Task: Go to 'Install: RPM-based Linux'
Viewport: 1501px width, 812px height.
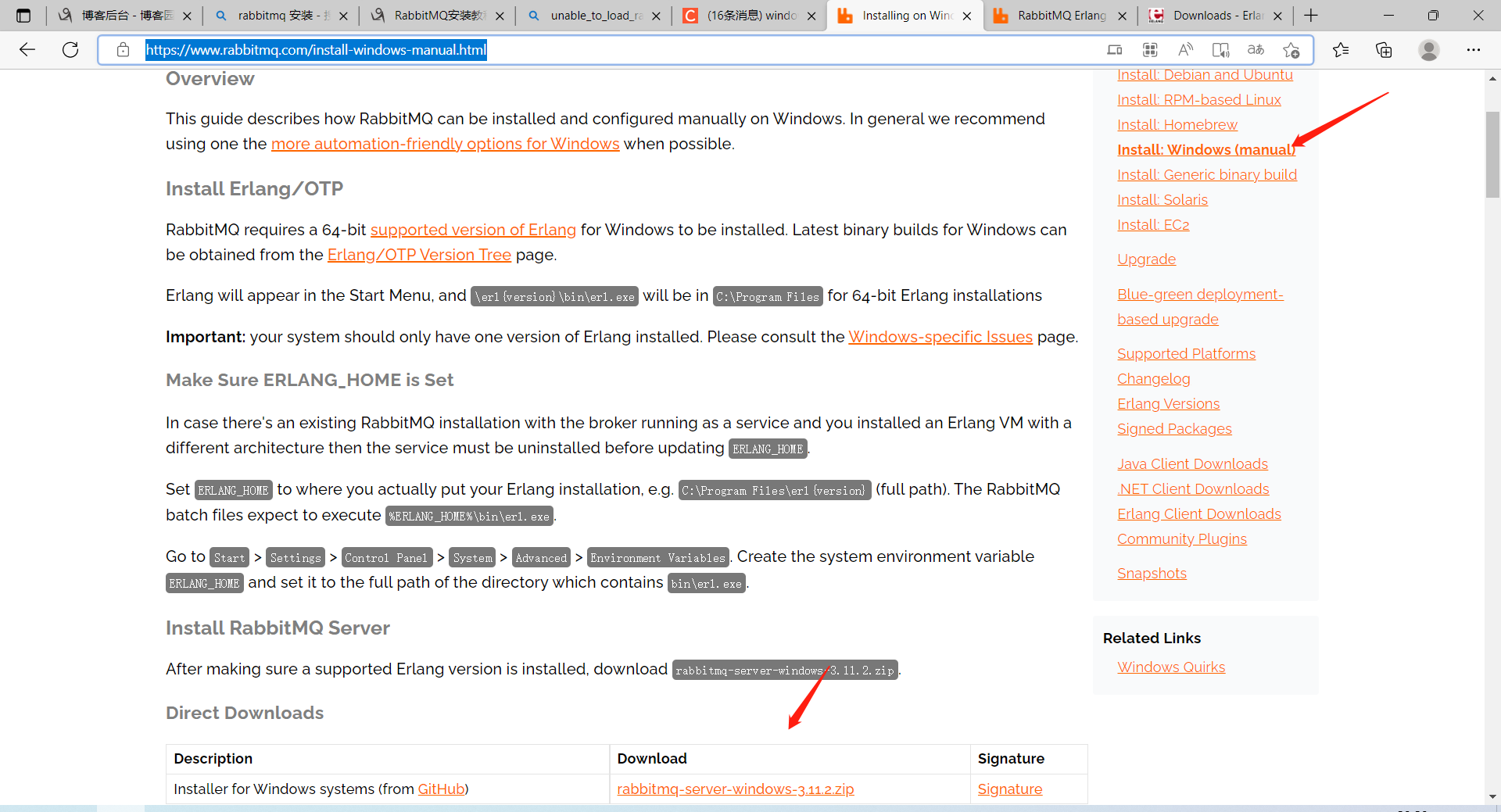Action: (1198, 100)
